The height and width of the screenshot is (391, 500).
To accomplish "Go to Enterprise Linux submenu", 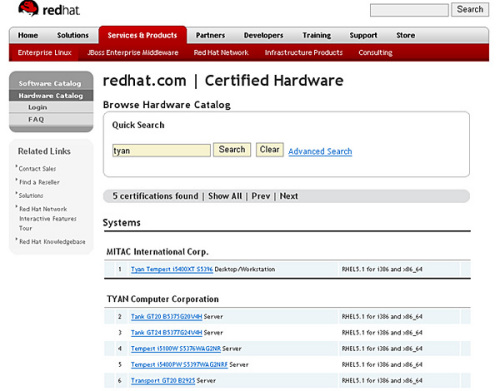I will pyautogui.click(x=45, y=53).
